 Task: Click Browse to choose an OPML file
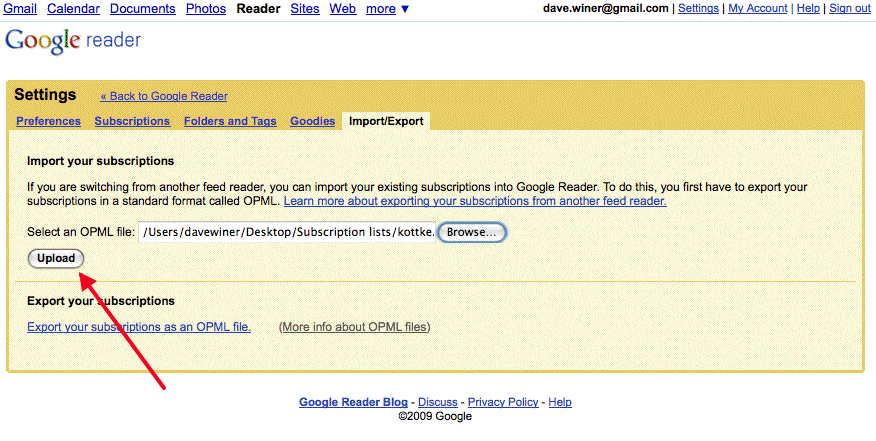[472, 232]
